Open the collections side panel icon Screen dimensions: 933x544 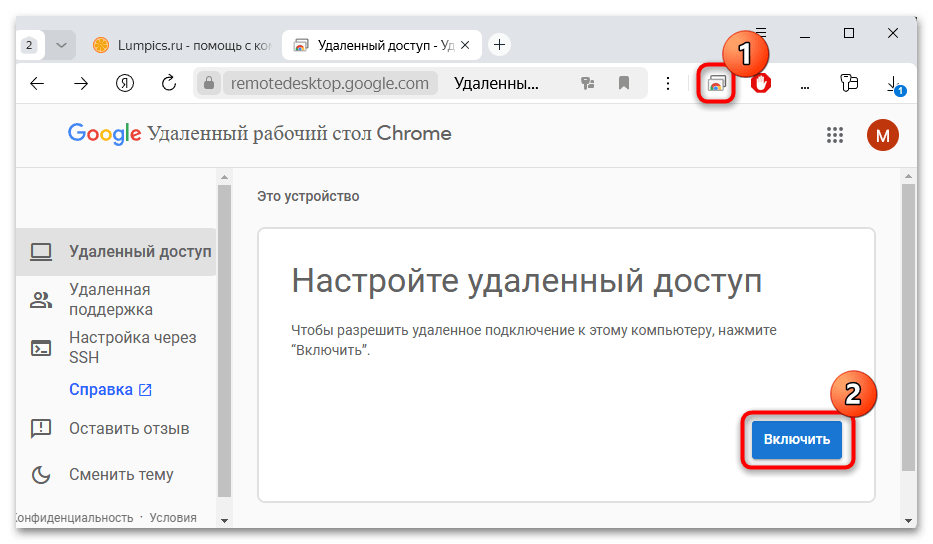pos(849,83)
